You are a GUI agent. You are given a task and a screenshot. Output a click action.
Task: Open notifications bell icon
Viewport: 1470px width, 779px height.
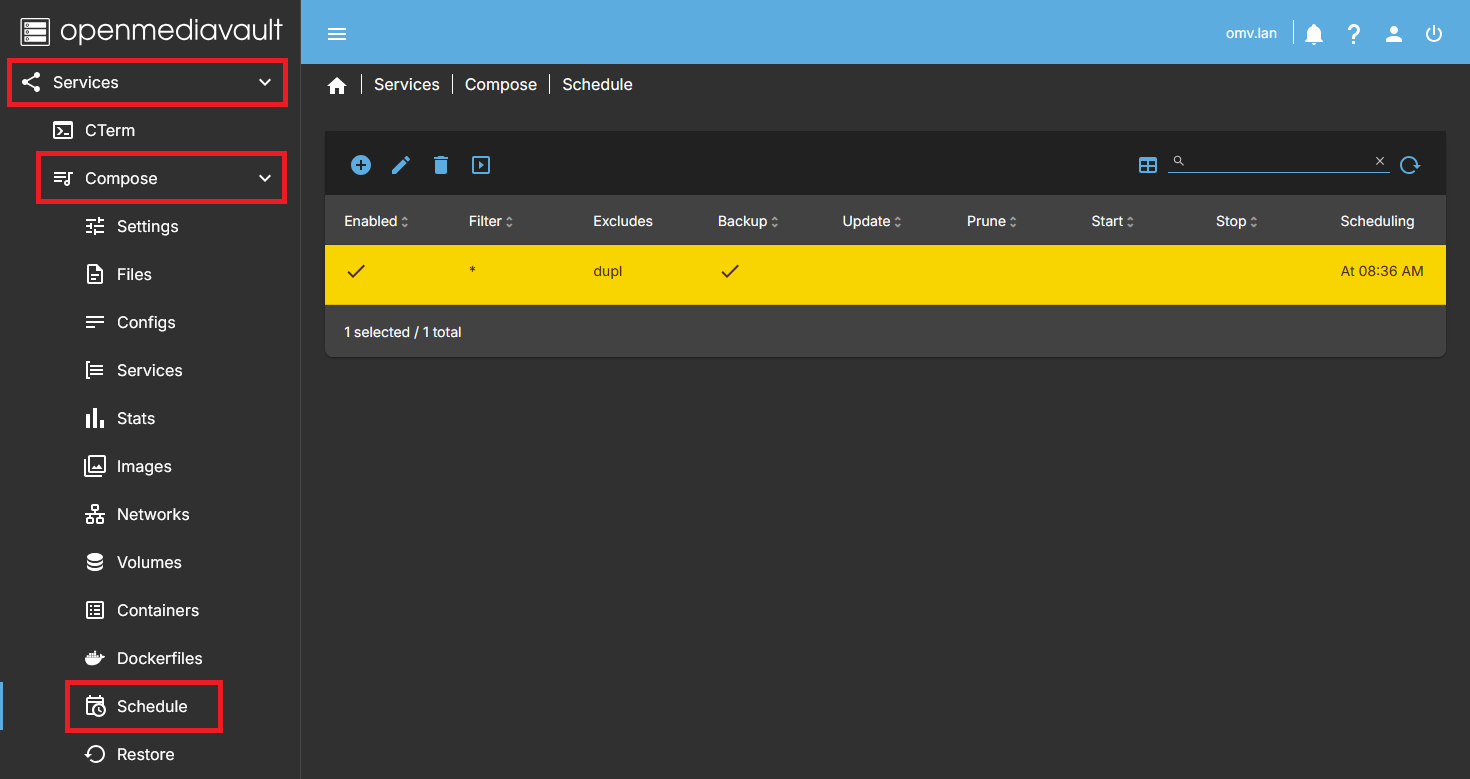pos(1314,34)
